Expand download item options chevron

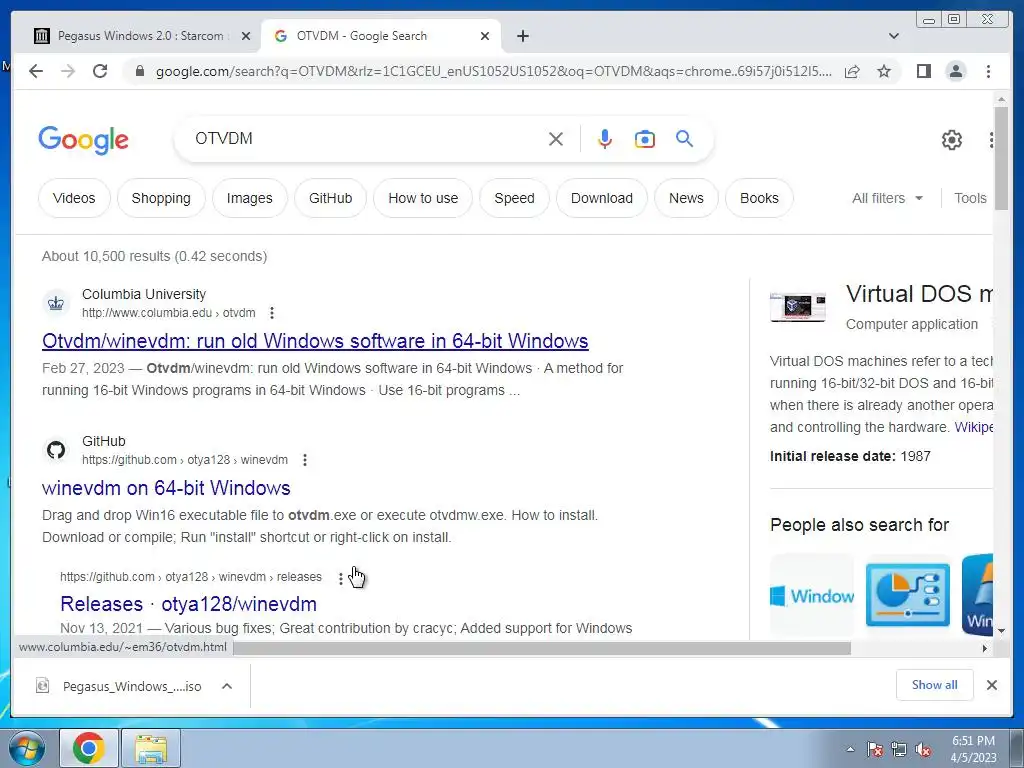point(227,686)
